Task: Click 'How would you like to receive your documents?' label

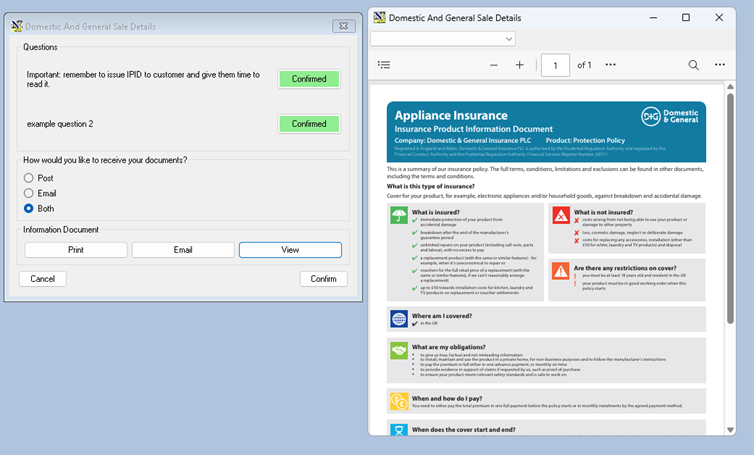Action: coord(105,160)
